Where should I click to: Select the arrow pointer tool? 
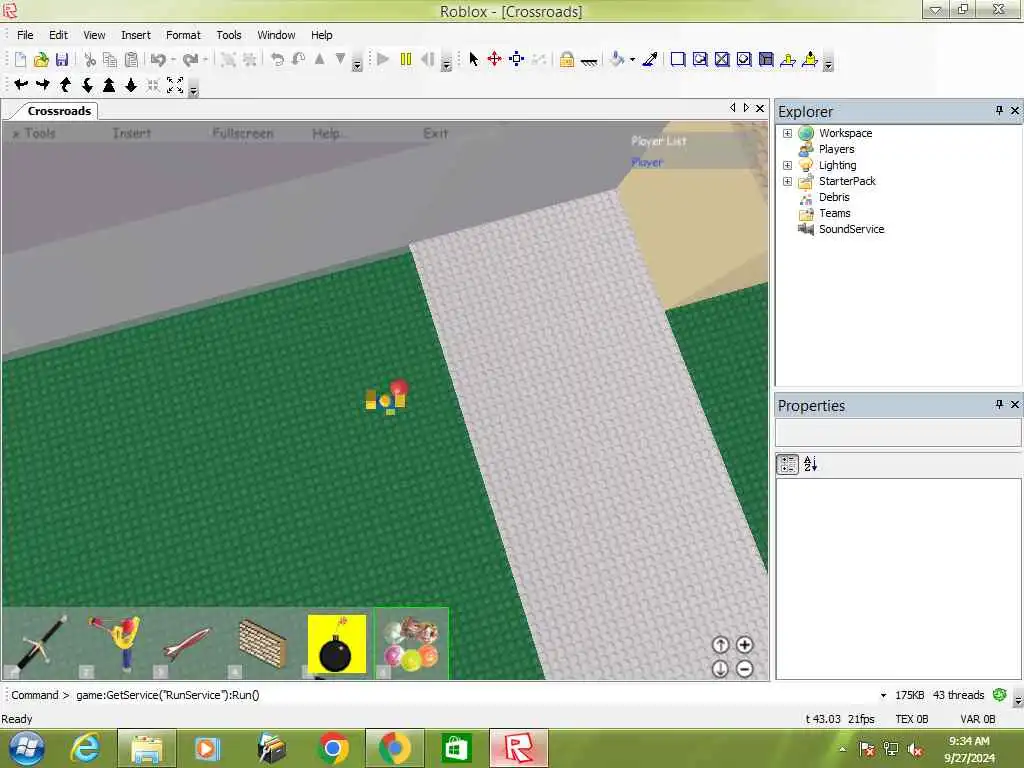(x=473, y=59)
